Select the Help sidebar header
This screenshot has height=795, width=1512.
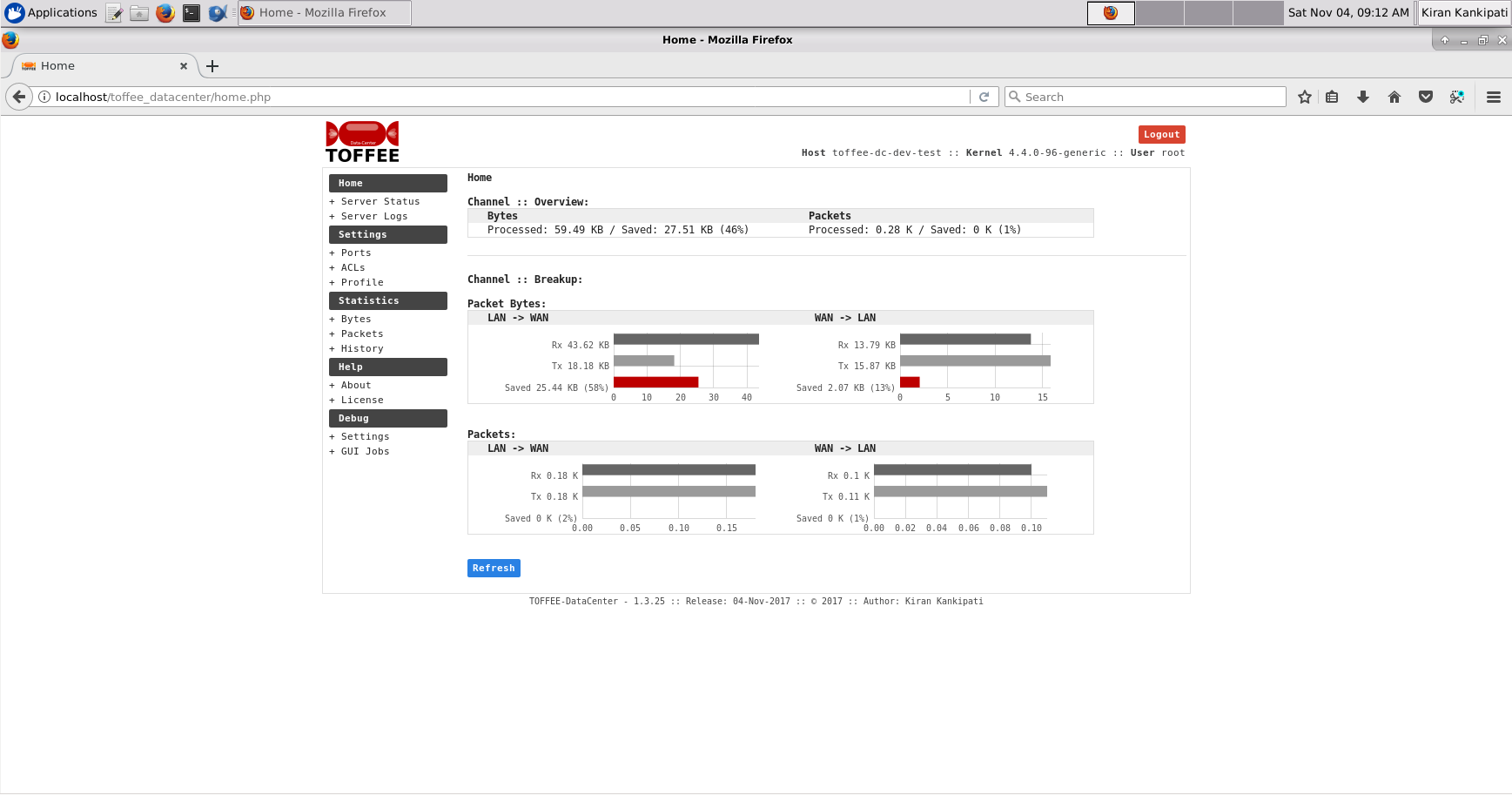(388, 367)
